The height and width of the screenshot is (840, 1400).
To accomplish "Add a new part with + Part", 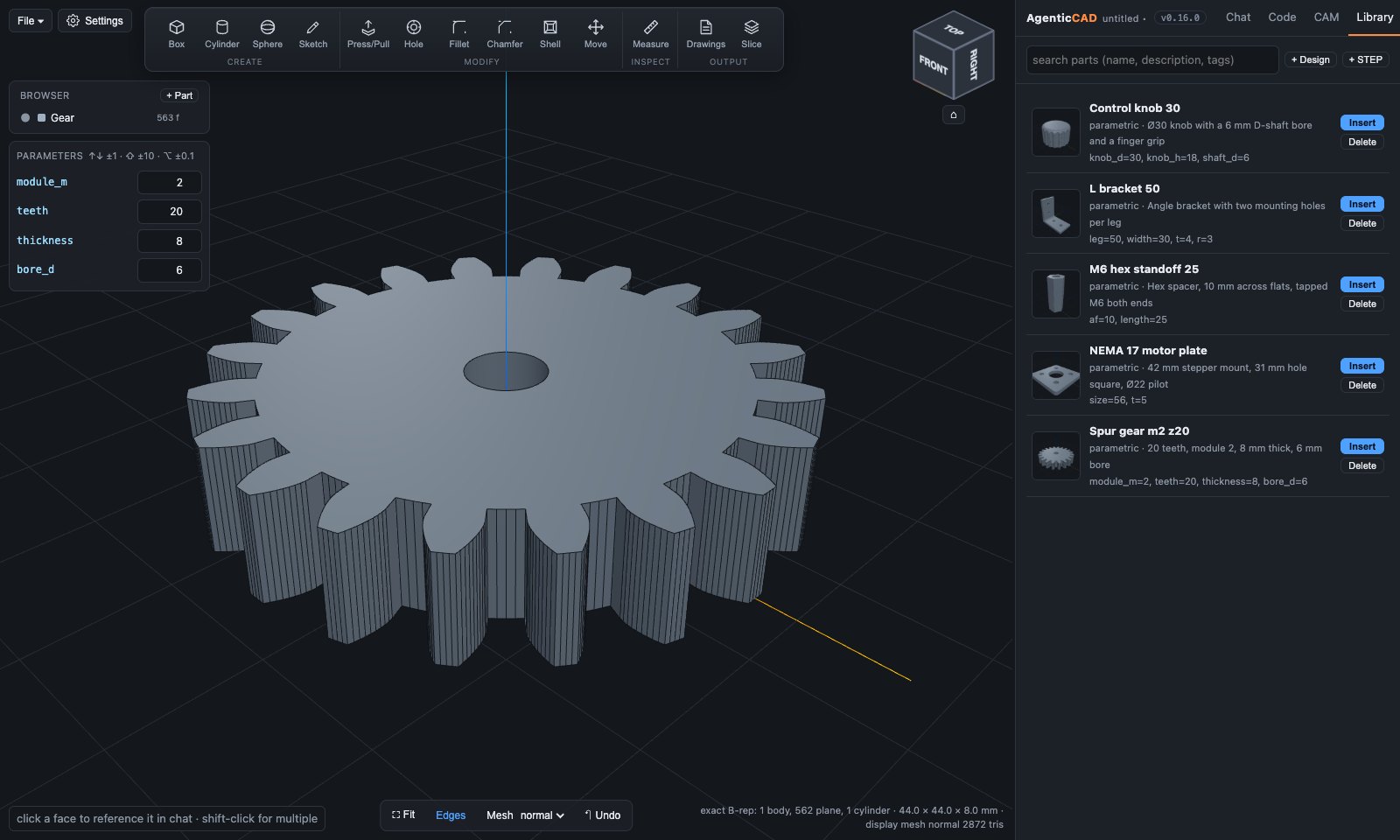I will coord(179,95).
